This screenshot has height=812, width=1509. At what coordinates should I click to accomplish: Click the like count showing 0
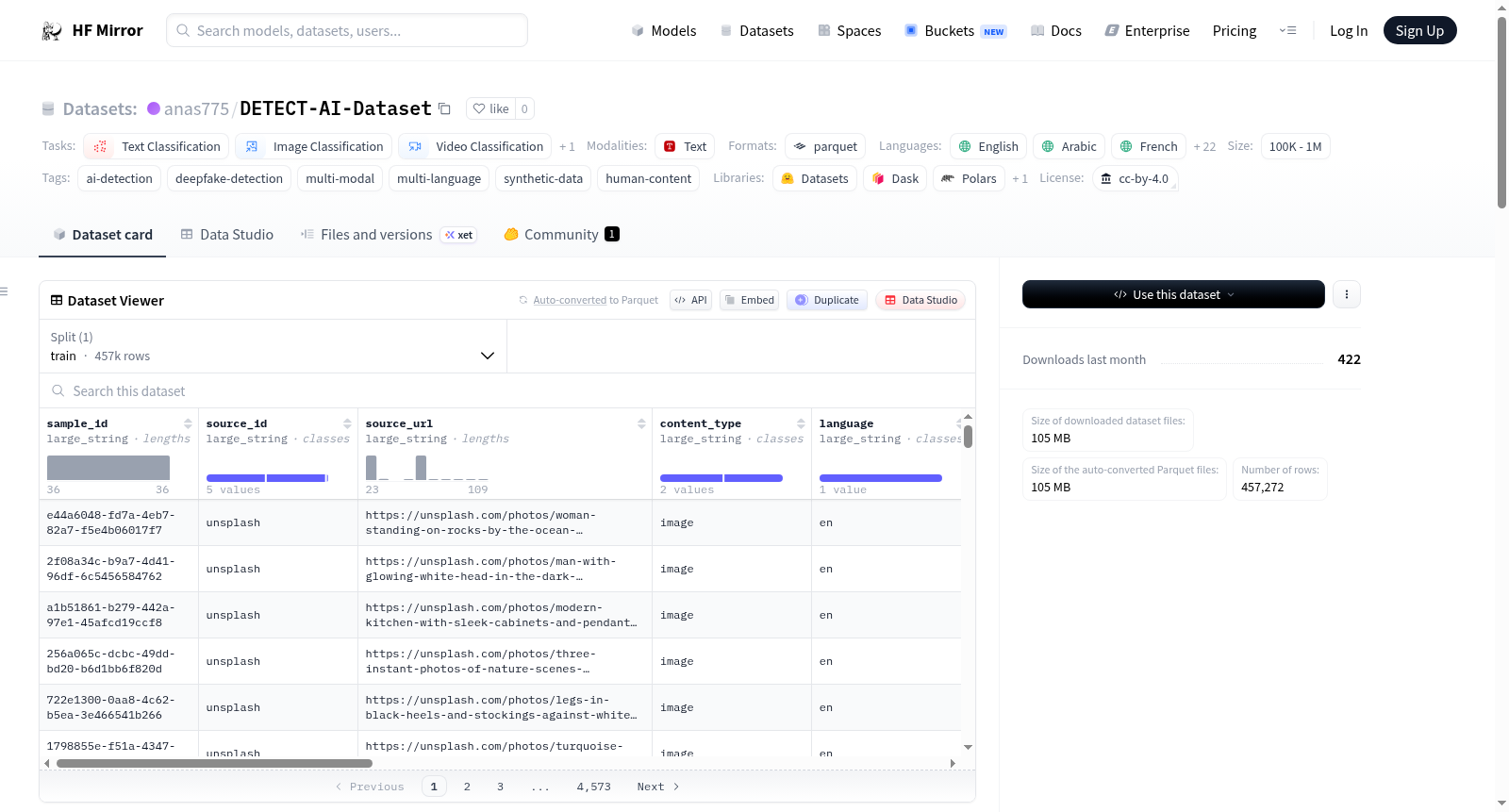tap(524, 108)
